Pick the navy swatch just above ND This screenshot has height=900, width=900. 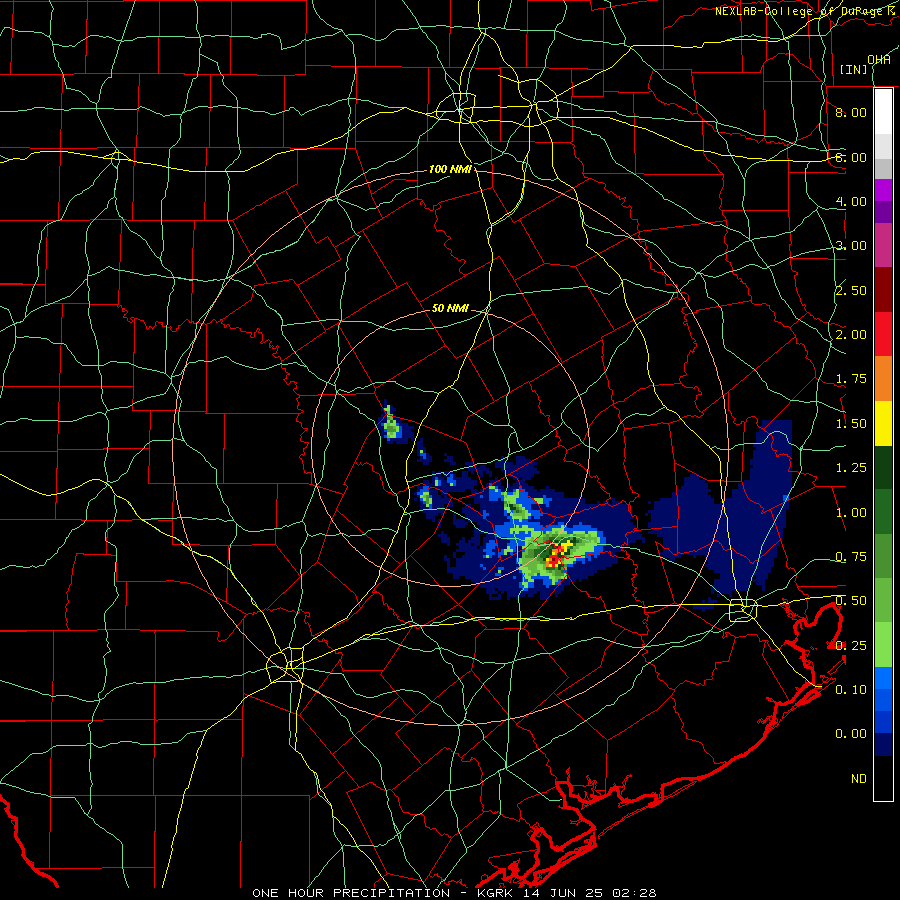(883, 744)
